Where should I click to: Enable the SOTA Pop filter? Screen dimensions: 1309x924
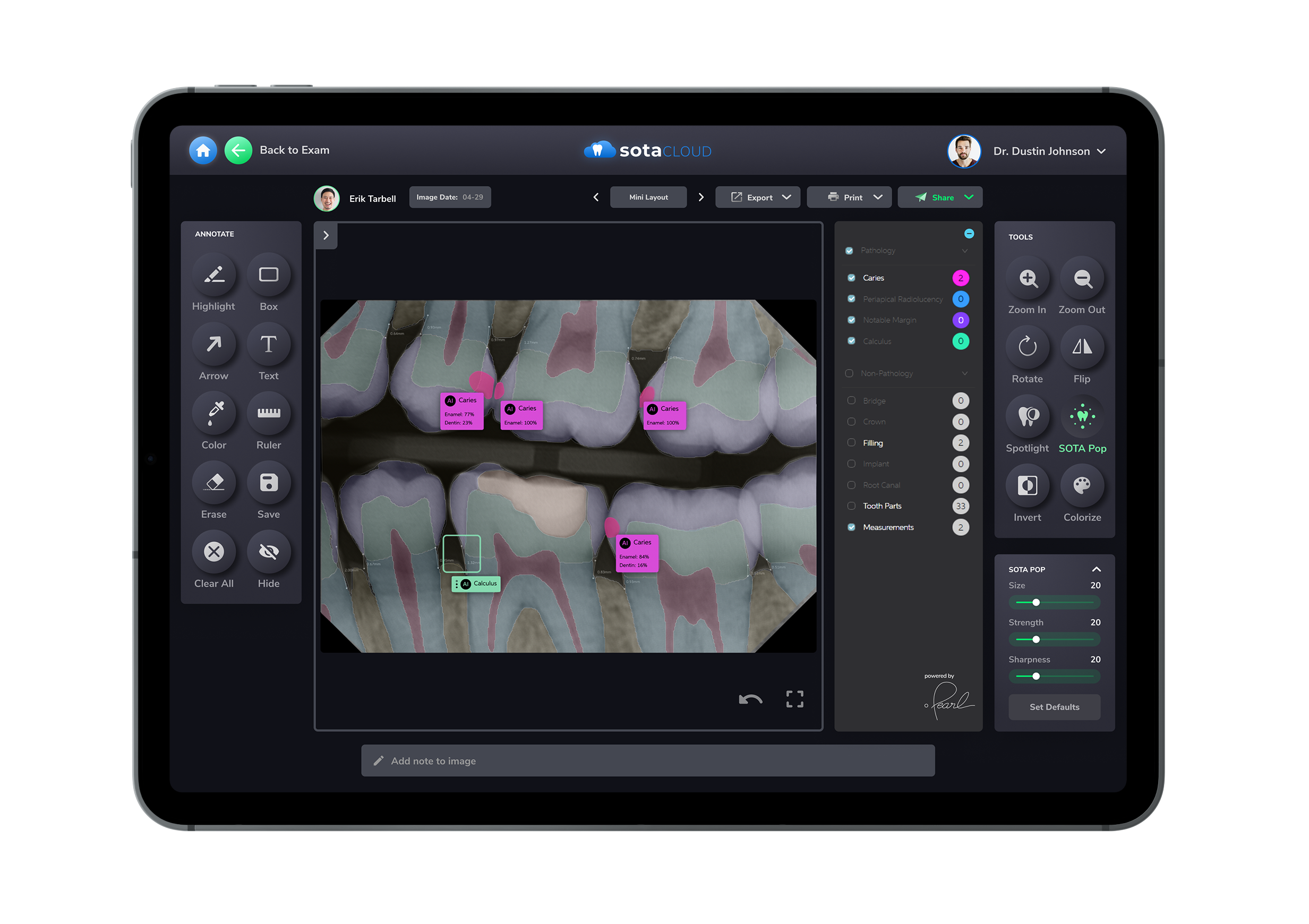[1082, 417]
